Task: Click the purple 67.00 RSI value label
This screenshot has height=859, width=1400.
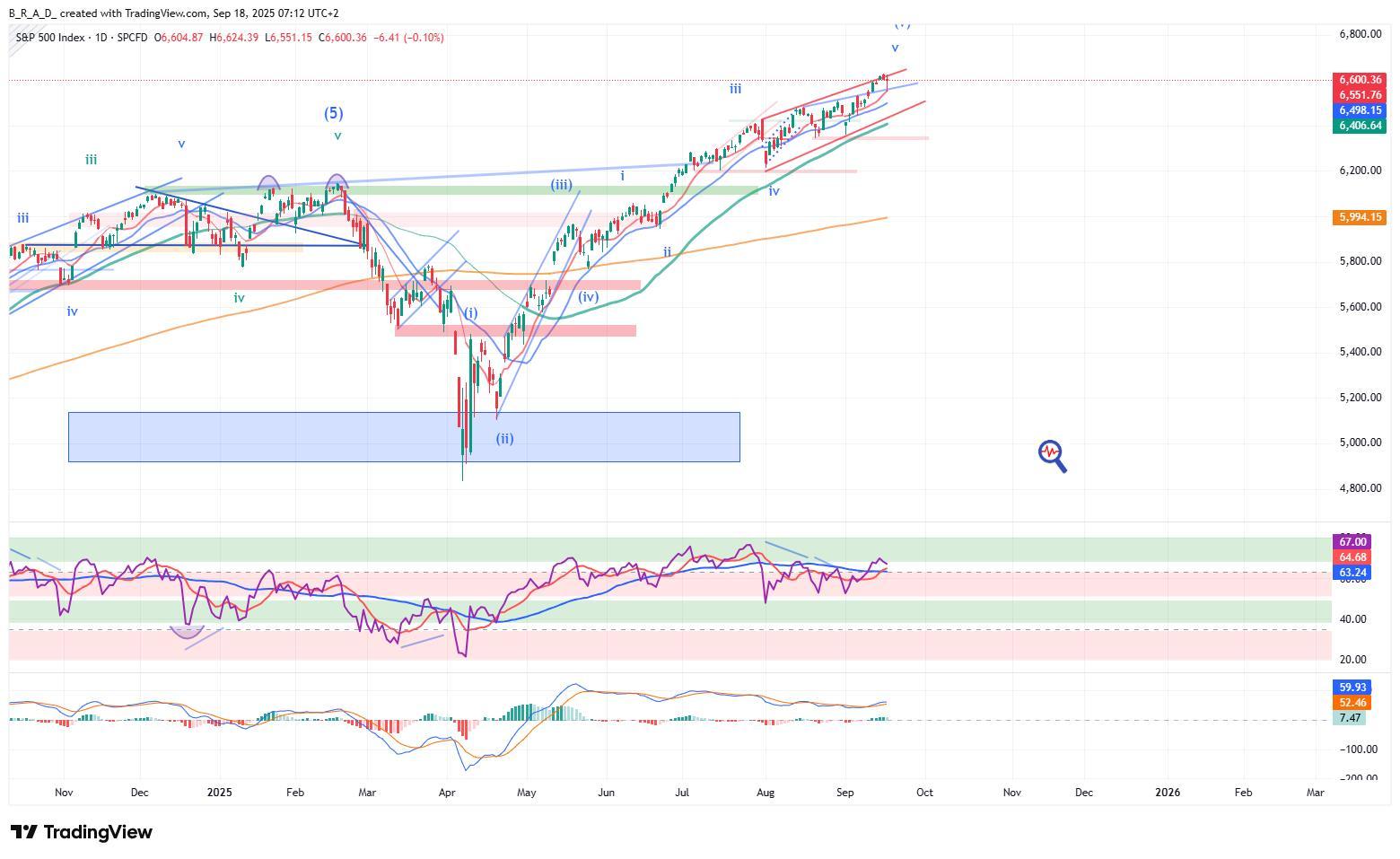Action: (x=1352, y=542)
